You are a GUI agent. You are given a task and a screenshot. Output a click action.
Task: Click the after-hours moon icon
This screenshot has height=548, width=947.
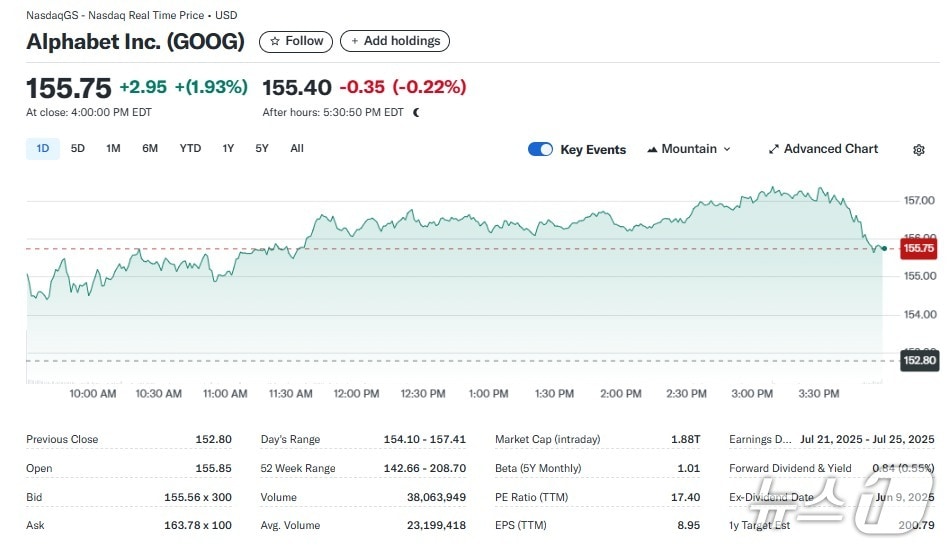[x=416, y=113]
